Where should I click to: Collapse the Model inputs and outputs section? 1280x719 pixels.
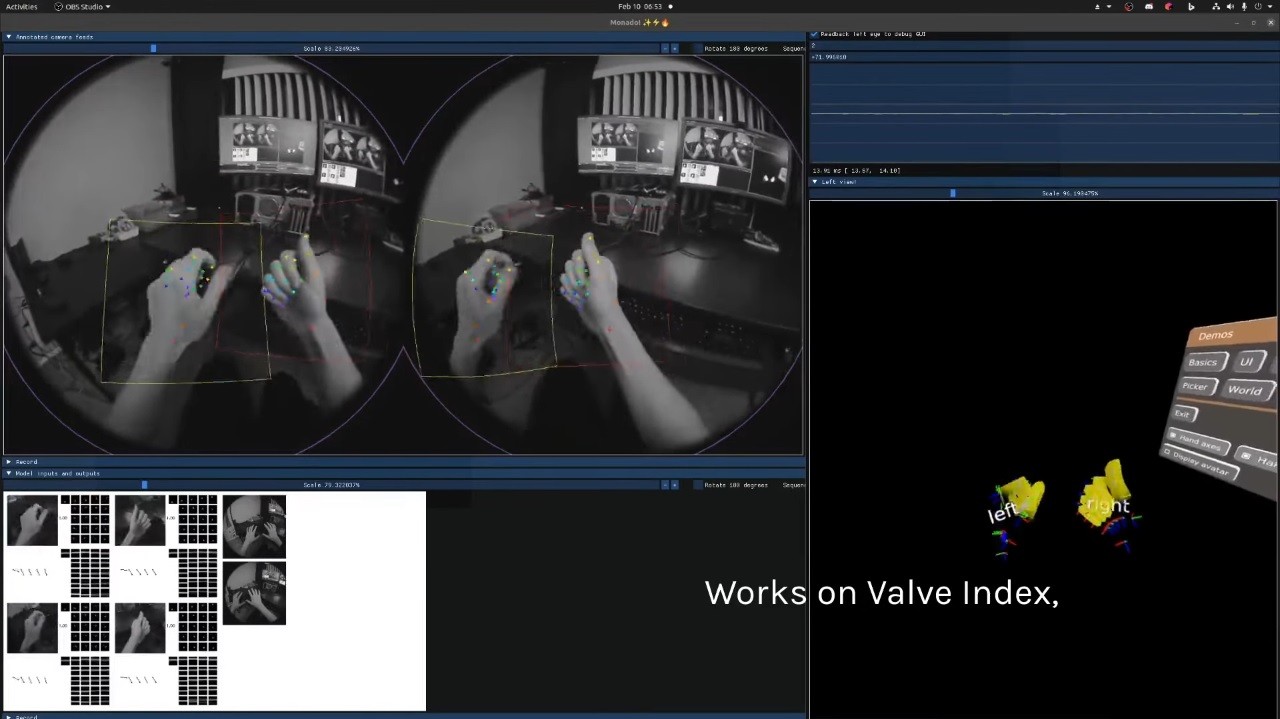(x=9, y=473)
